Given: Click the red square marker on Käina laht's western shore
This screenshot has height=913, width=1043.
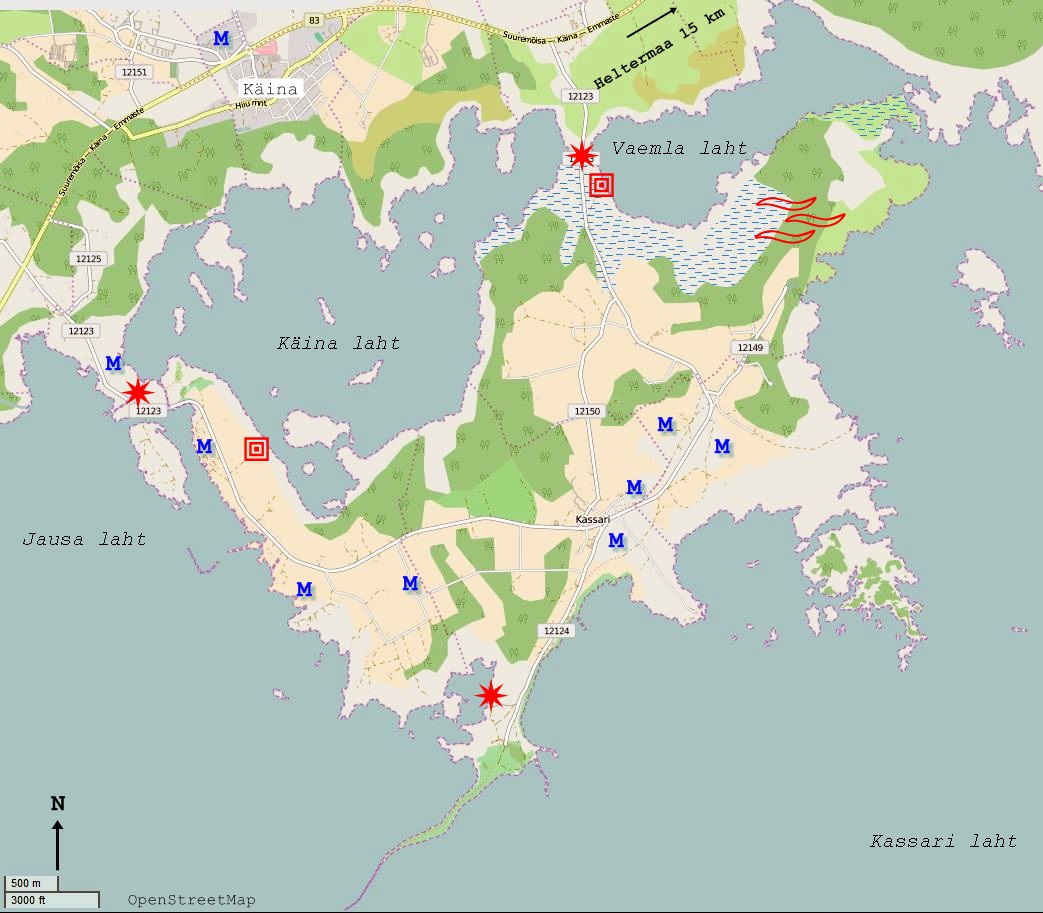Looking at the screenshot, I should [x=256, y=449].
